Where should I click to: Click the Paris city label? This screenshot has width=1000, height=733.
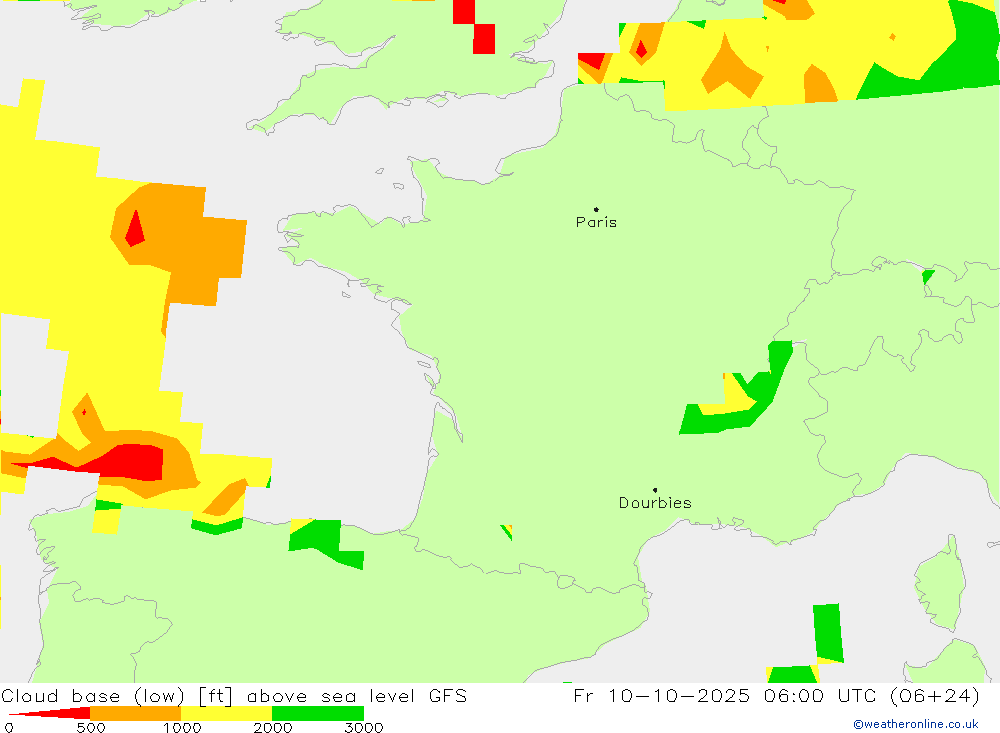tap(596, 222)
